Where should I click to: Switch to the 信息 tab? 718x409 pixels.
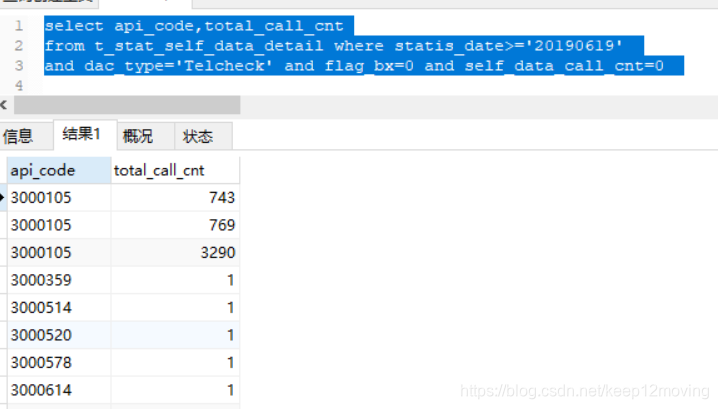click(26, 136)
